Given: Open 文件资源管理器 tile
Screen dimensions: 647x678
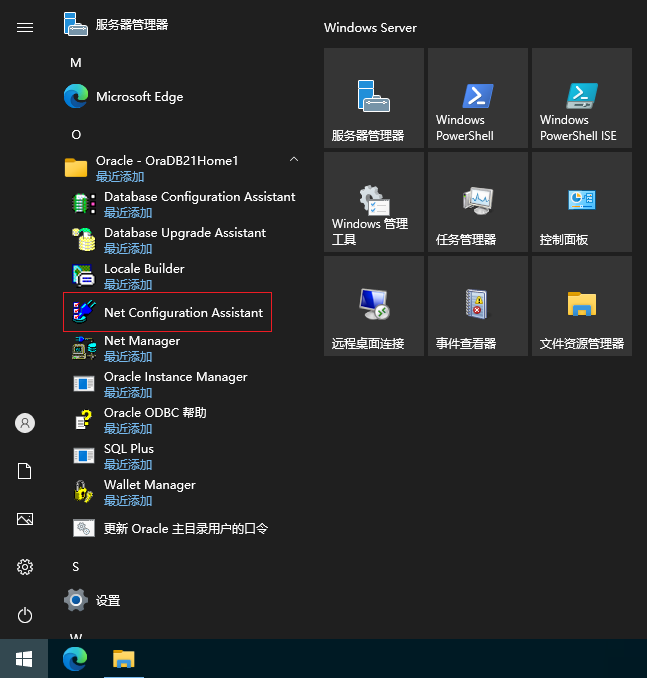Looking at the screenshot, I should point(582,306).
